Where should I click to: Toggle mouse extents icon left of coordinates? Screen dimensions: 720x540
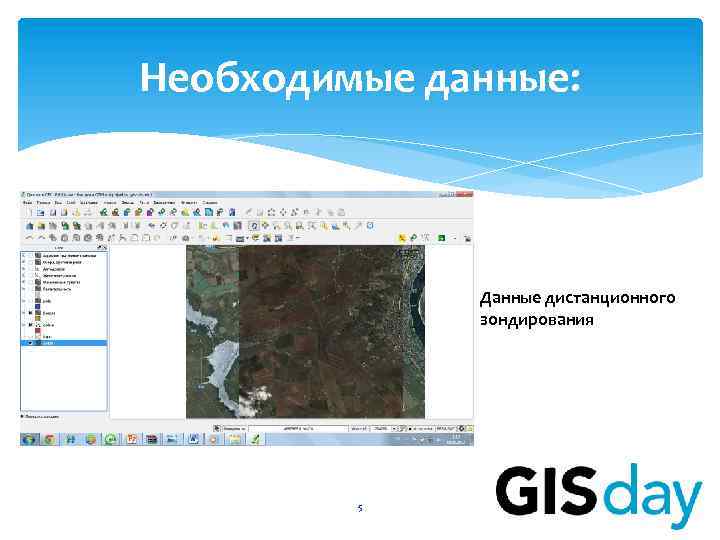point(217,428)
